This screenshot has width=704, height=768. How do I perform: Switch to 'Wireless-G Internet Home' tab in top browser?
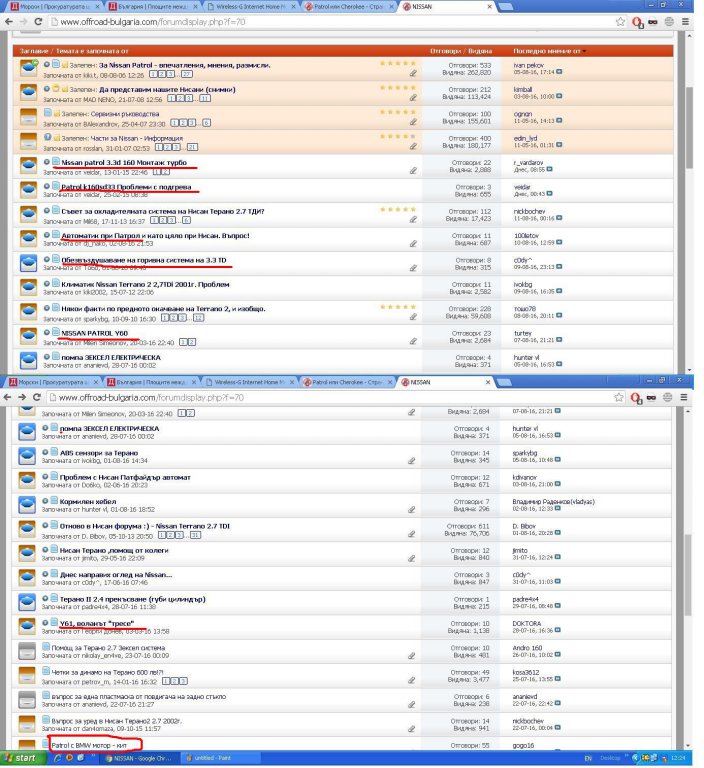tap(249, 7)
